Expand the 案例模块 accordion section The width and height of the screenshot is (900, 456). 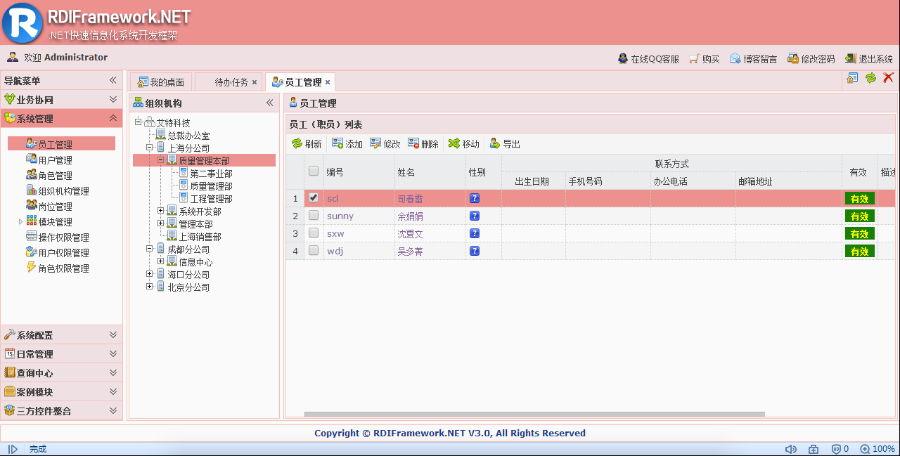click(113, 392)
